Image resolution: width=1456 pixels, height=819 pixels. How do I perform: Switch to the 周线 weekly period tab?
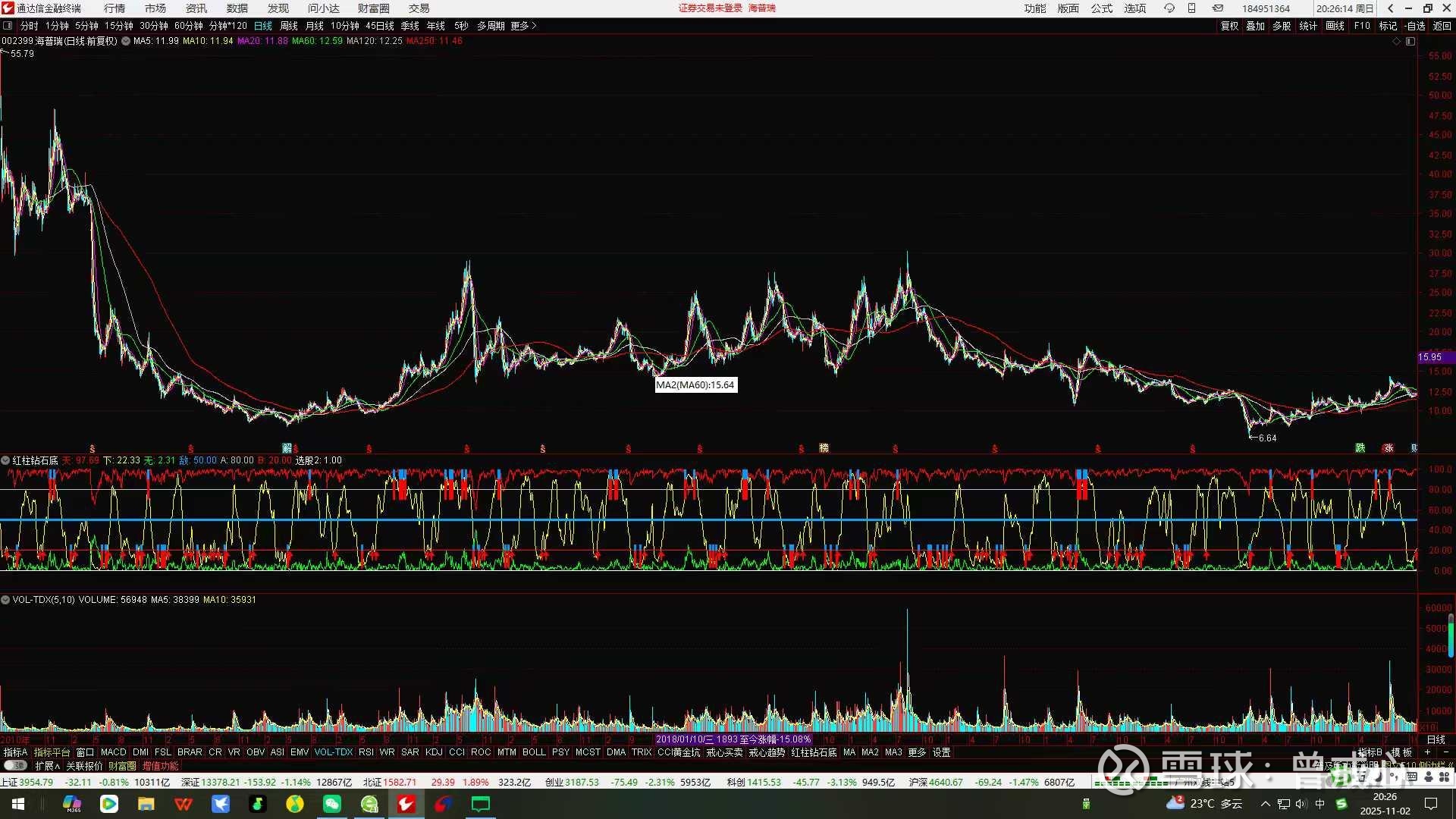tap(288, 26)
